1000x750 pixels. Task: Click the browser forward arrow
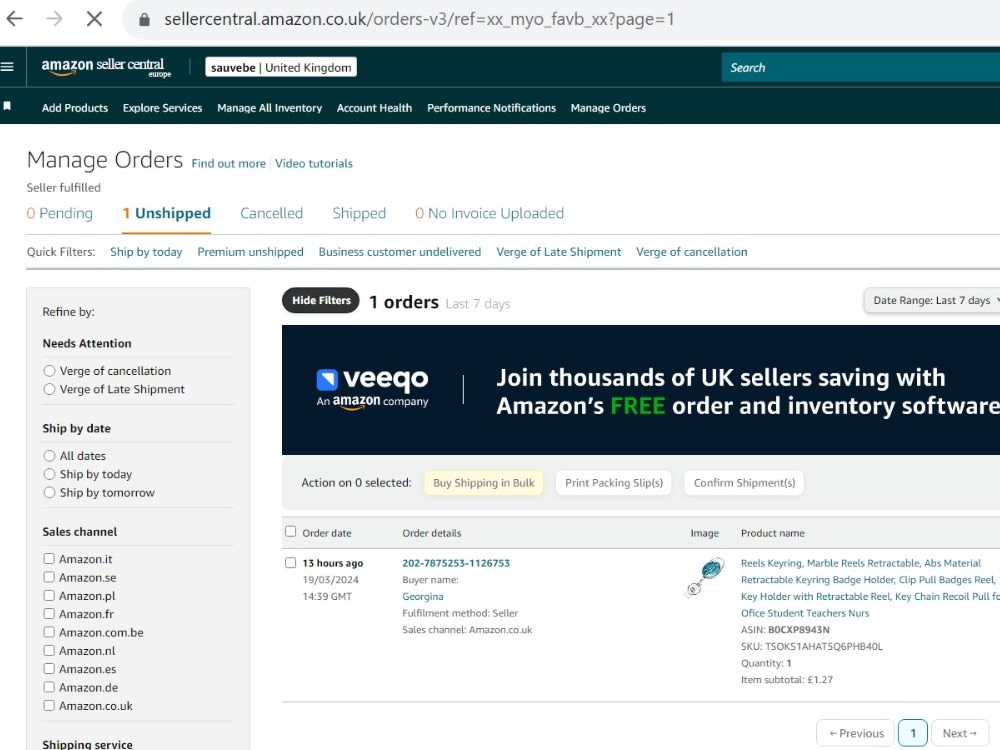pos(54,18)
